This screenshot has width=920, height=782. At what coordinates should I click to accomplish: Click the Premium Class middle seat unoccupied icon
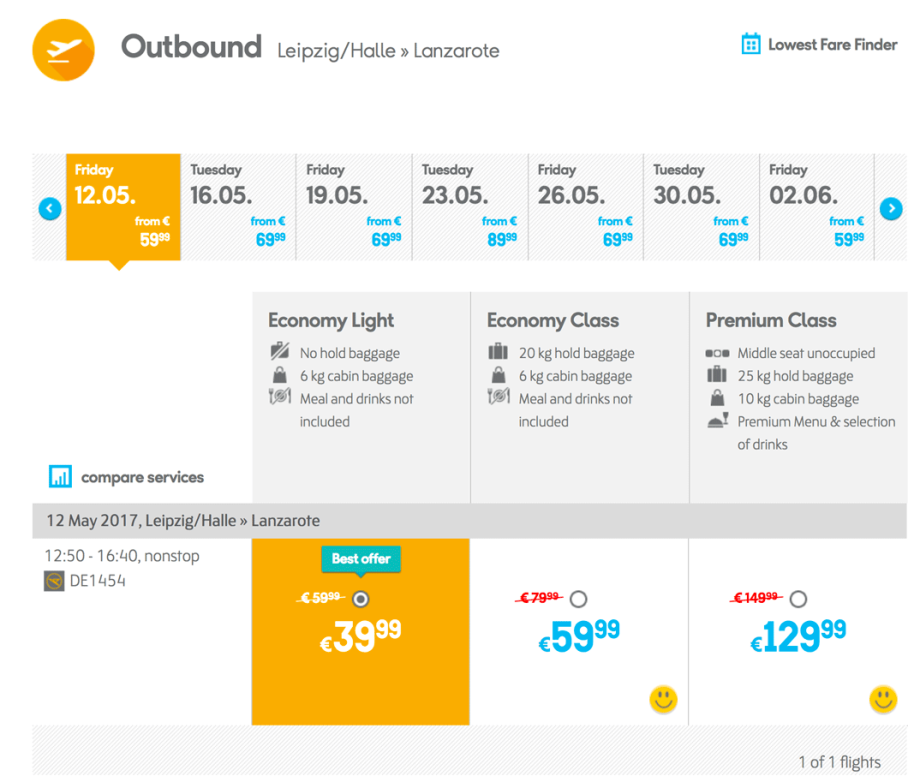click(x=716, y=353)
